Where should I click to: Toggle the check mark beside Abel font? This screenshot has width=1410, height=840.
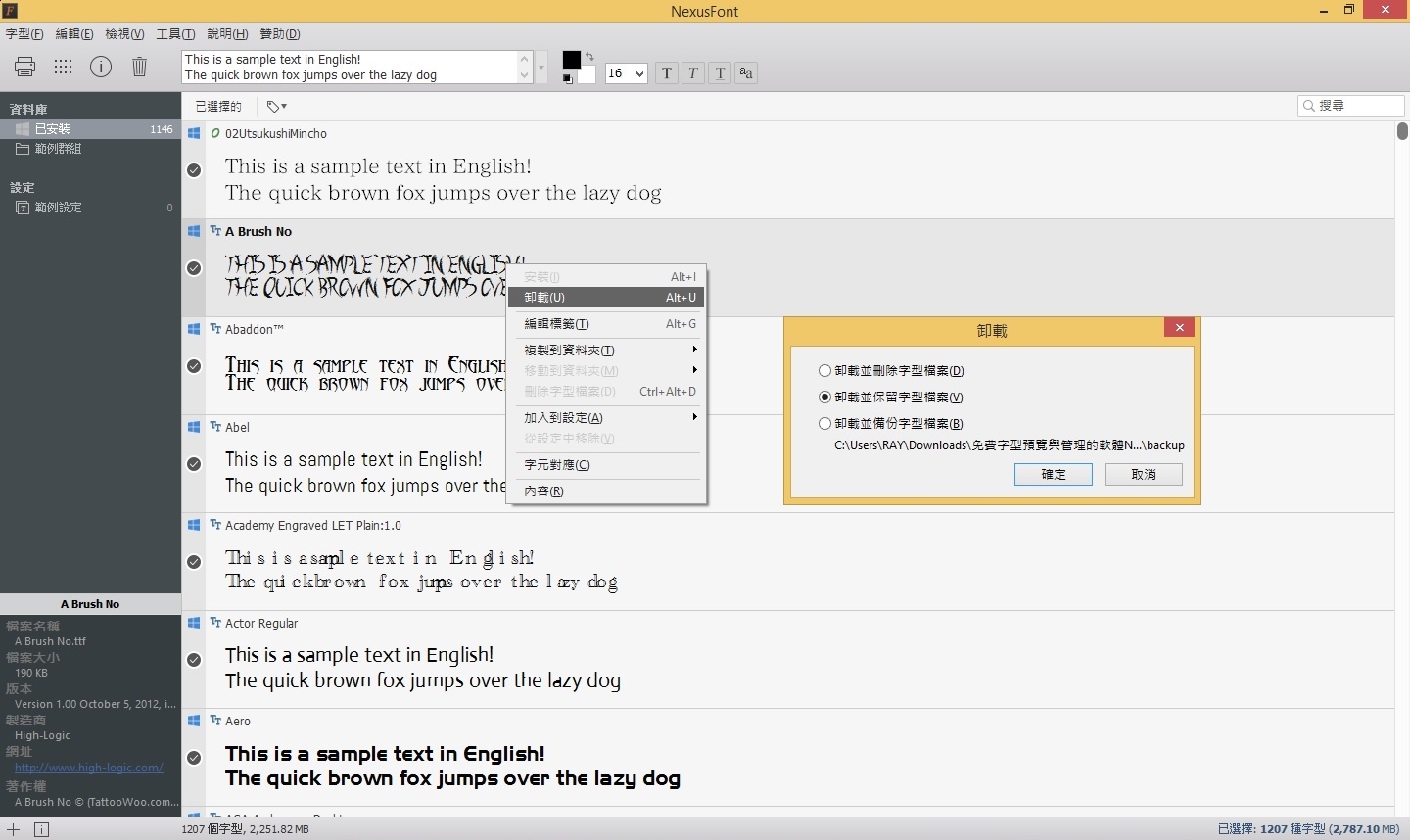pyautogui.click(x=194, y=464)
